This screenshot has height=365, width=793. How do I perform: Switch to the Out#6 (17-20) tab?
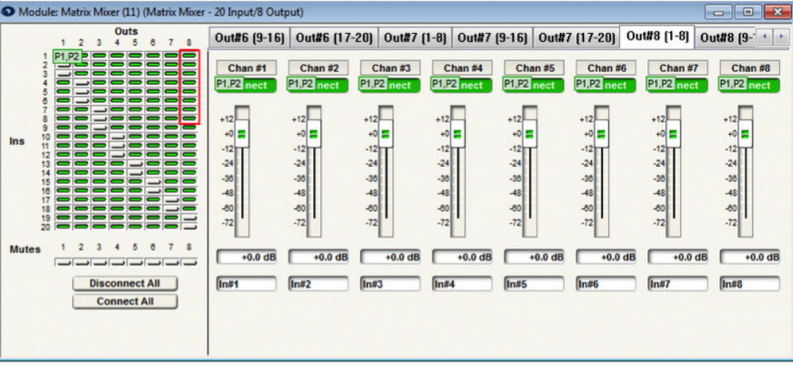tap(334, 38)
